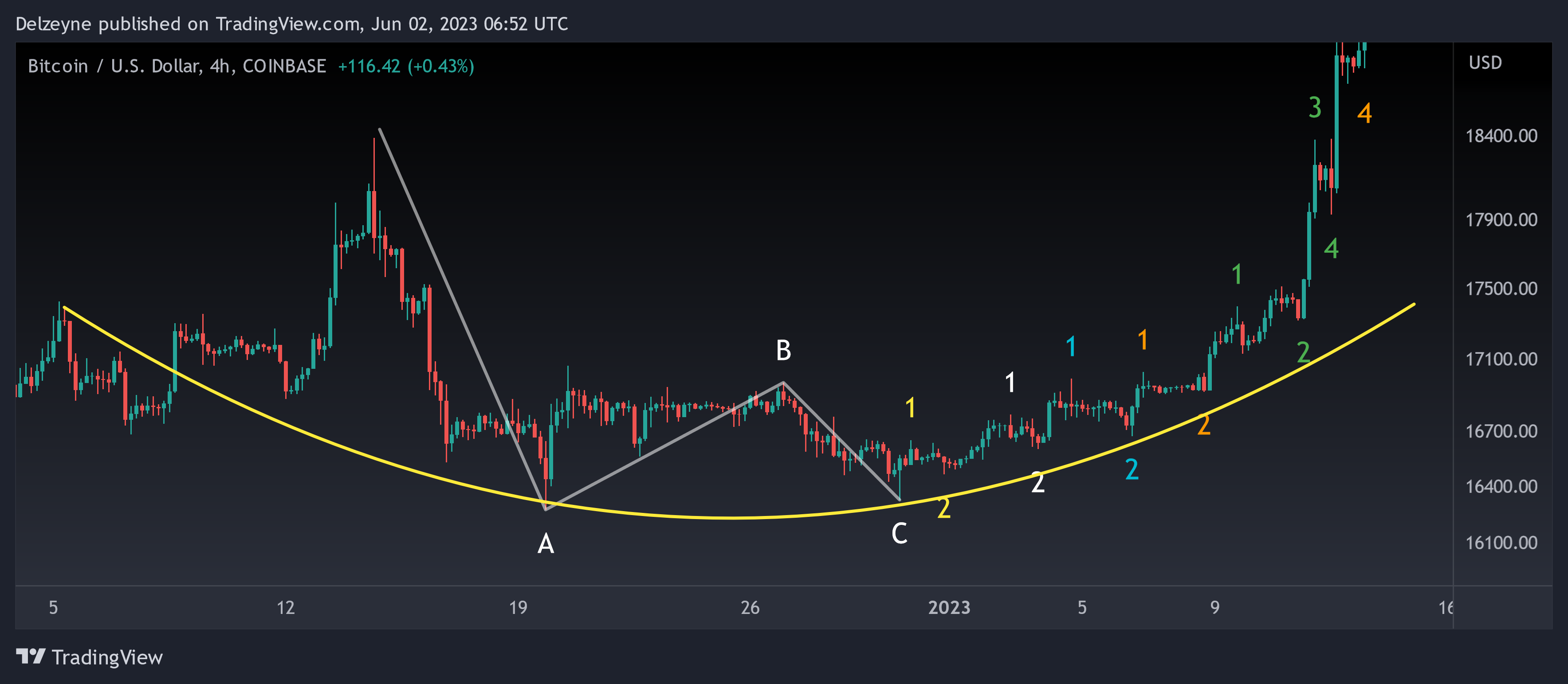This screenshot has width=1568, height=684.
Task: Click the white wave label 2
Action: (x=1038, y=483)
